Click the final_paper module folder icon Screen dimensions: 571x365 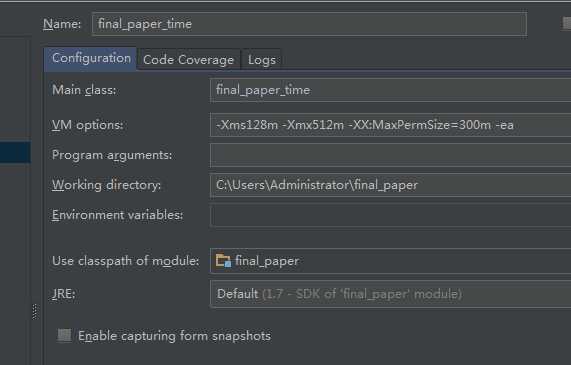[223, 260]
